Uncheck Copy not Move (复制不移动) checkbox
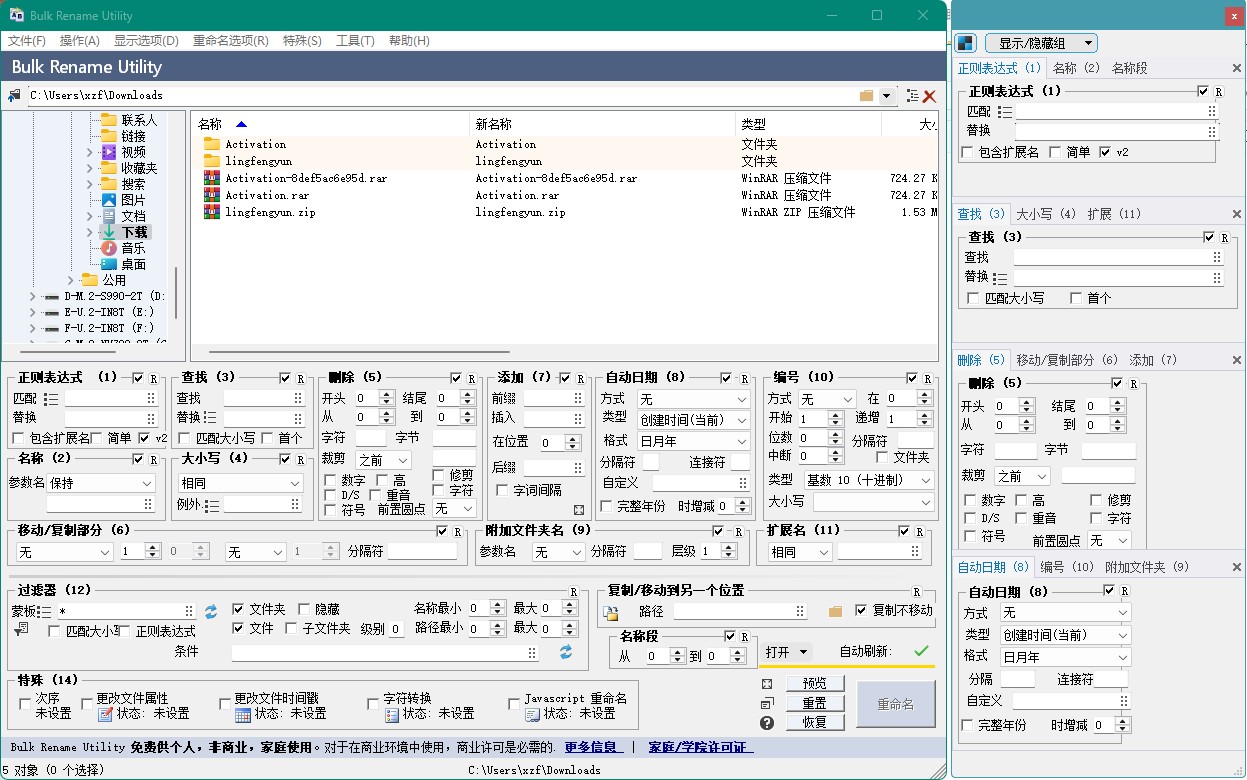This screenshot has width=1247, height=780. pyautogui.click(x=861, y=610)
